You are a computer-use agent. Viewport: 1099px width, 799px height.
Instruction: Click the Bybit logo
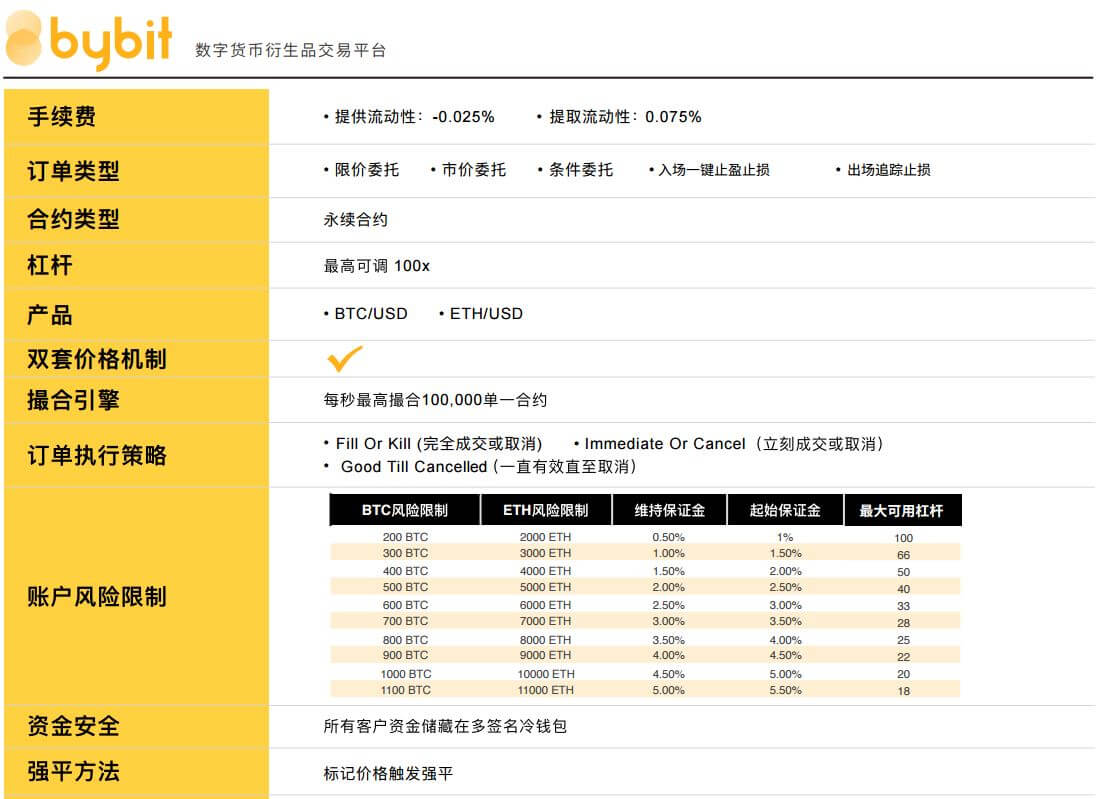pos(88,40)
